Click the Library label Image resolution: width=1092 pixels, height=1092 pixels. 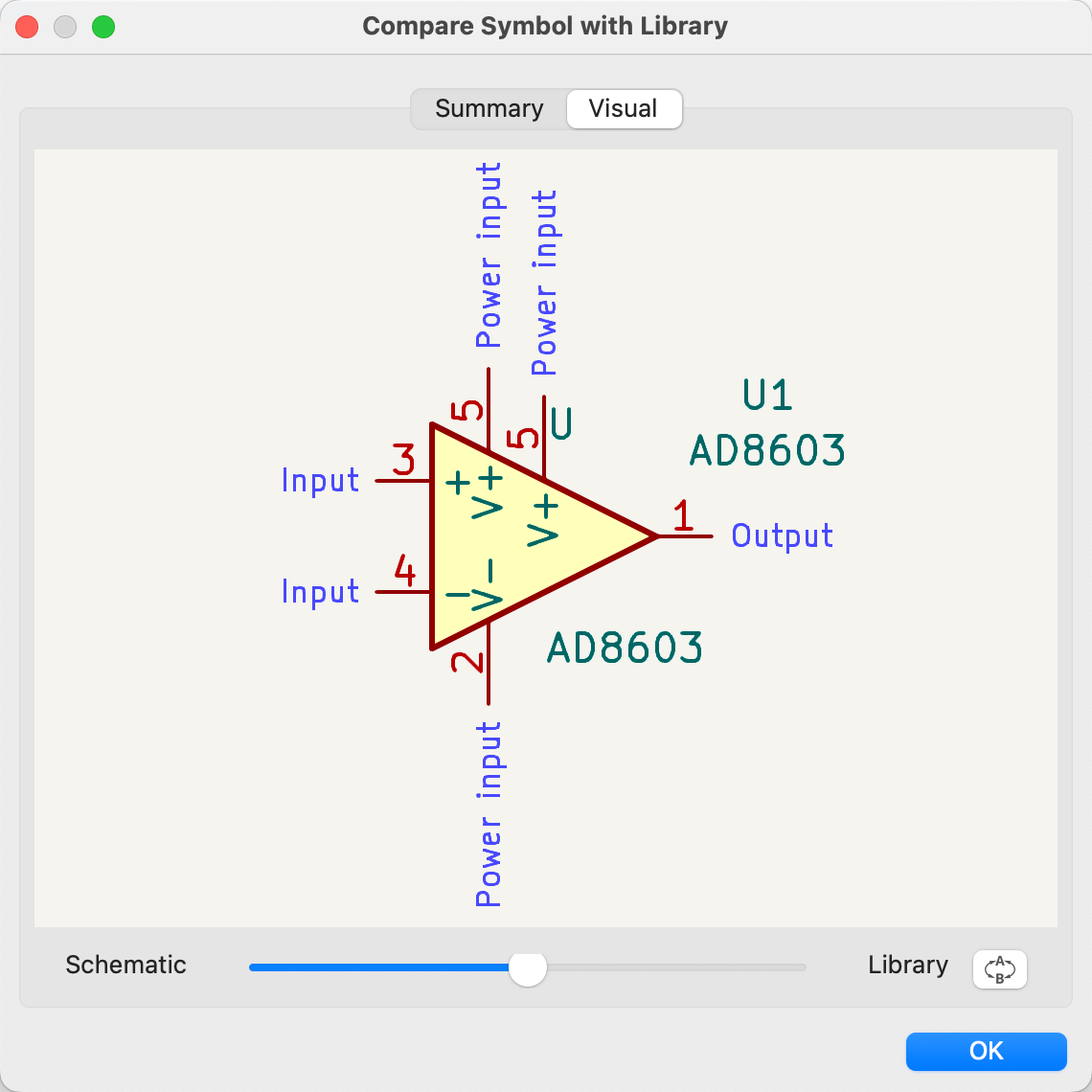[908, 965]
